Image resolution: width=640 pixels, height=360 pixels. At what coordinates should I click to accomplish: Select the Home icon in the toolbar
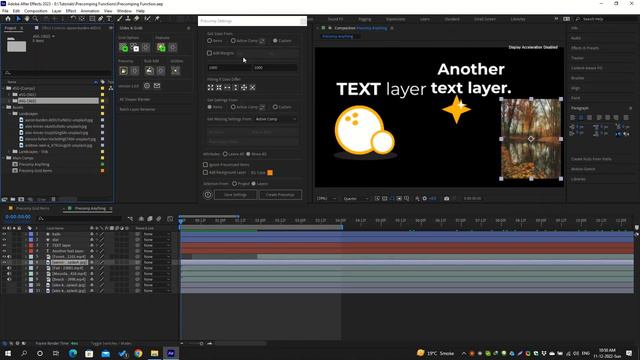(x=8, y=19)
